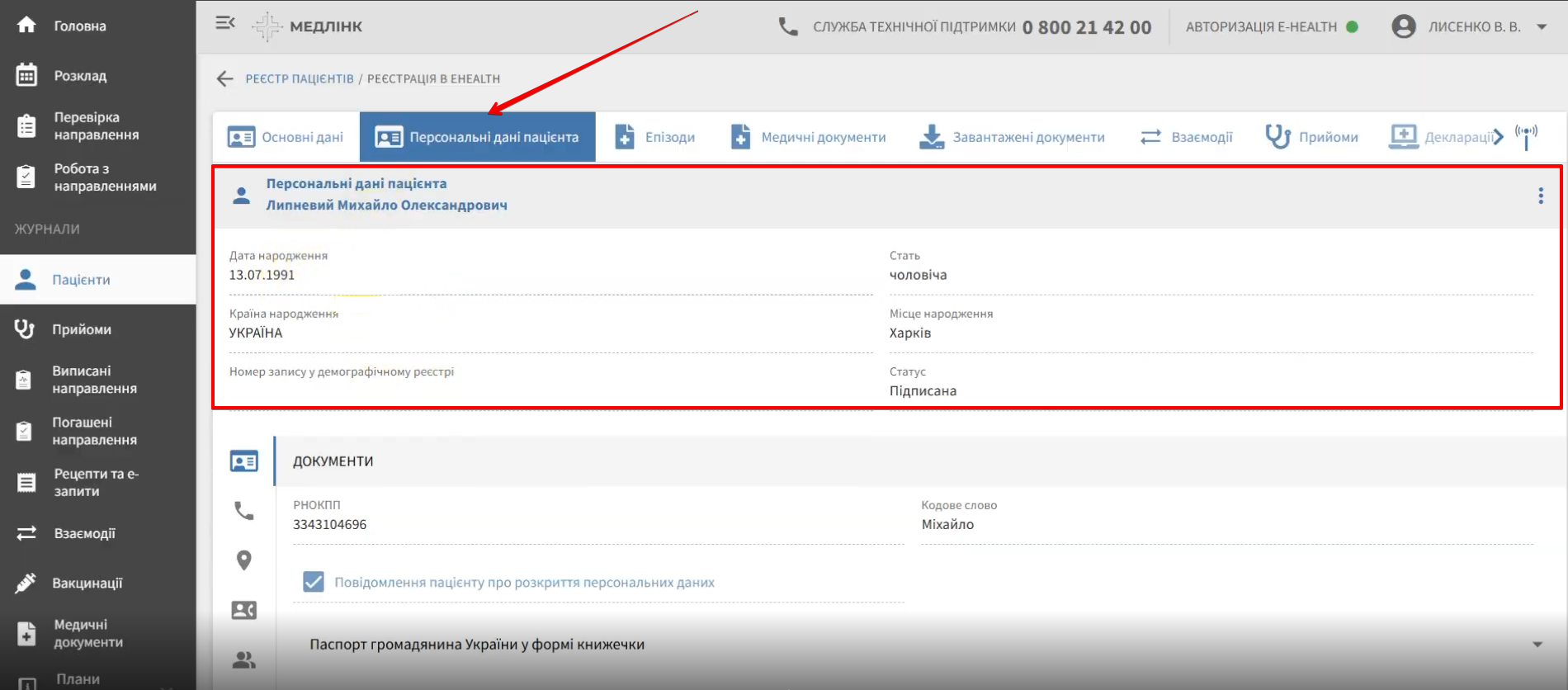Click the e-Health authorization green status indicator
Screen dimensions: 1568x690
point(1352,26)
